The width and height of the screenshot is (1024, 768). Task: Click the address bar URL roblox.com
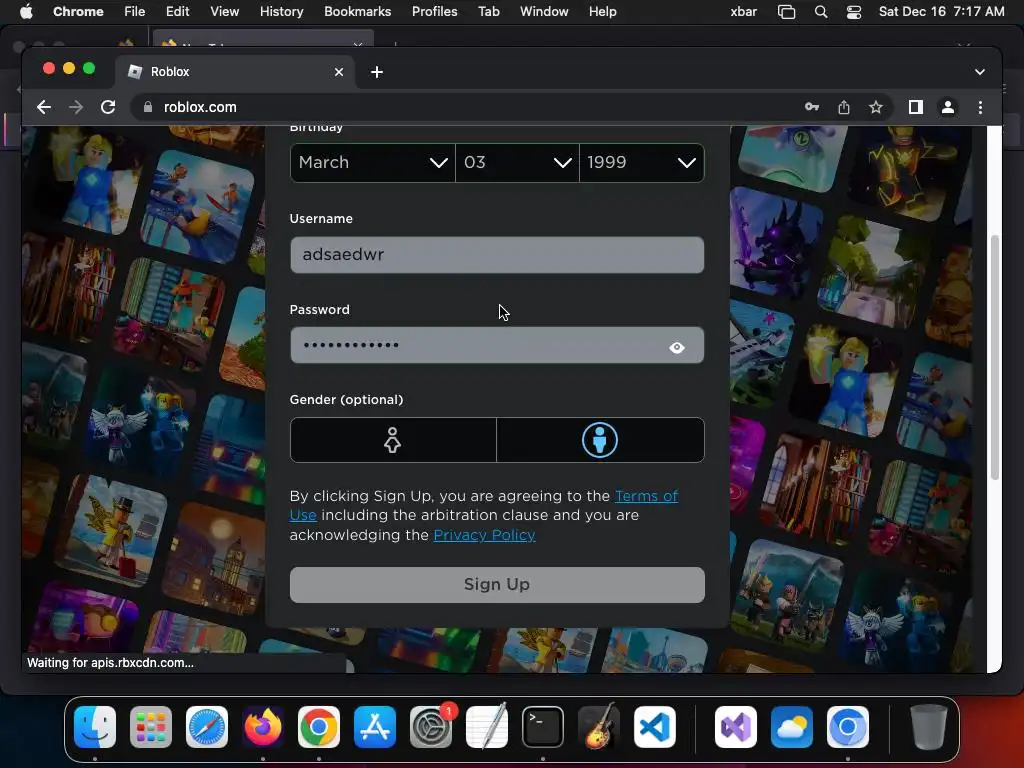pos(200,107)
